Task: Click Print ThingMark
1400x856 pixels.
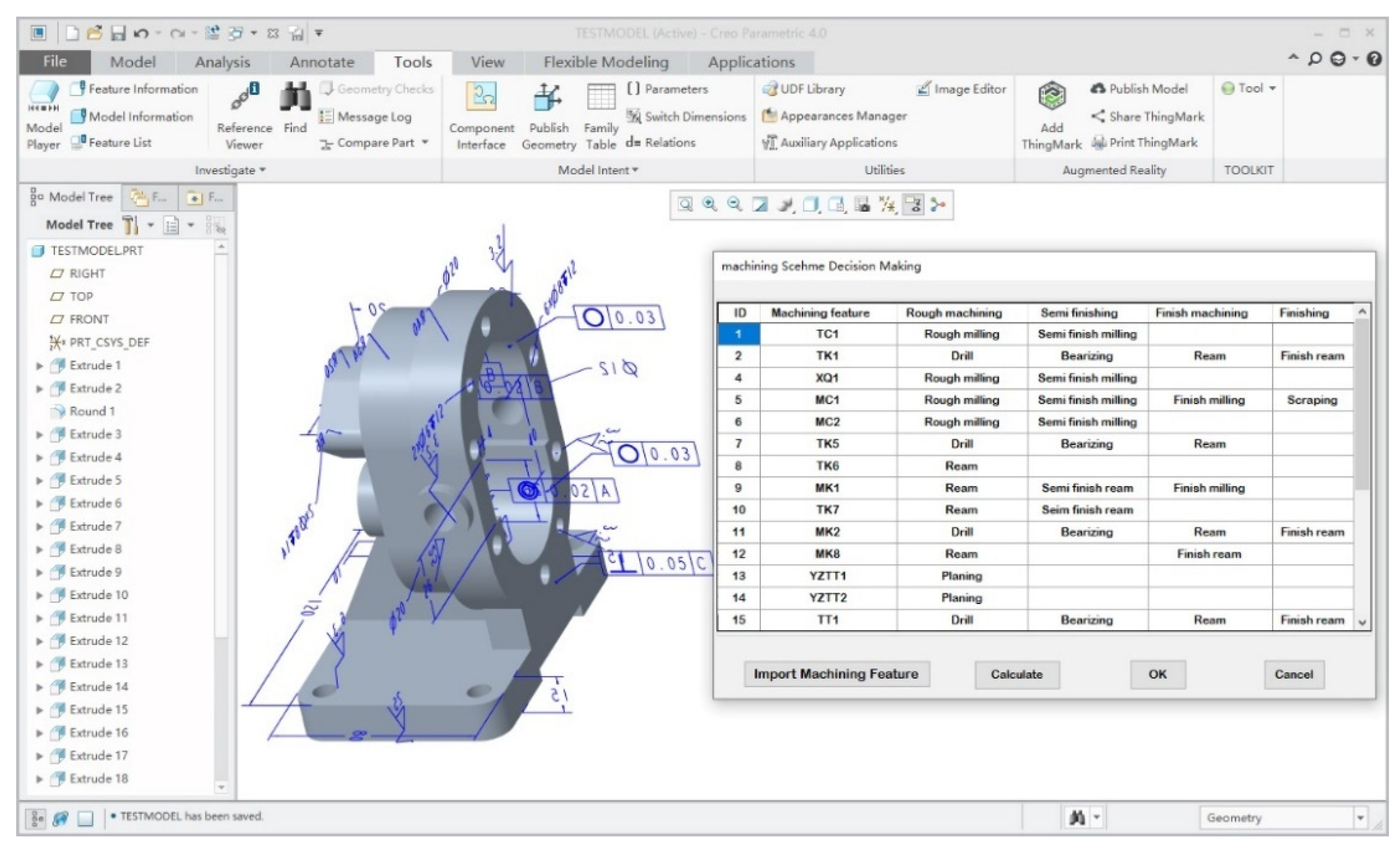Action: click(x=1144, y=142)
